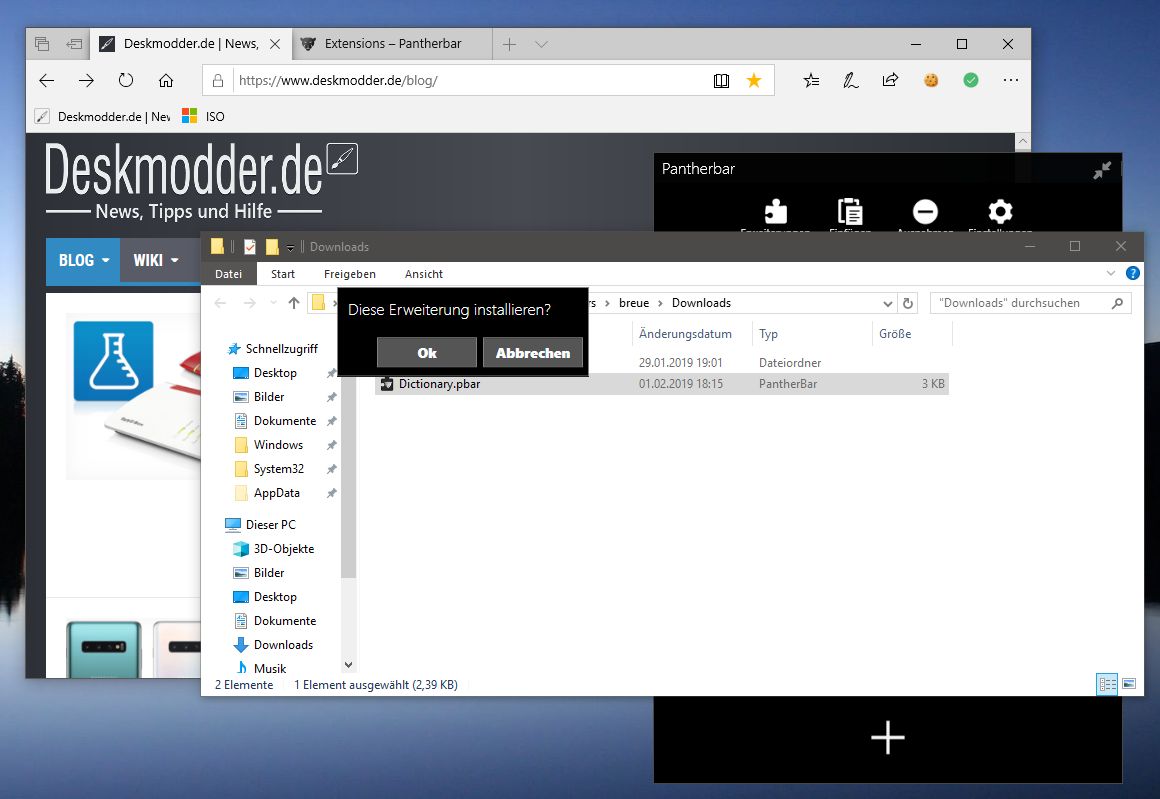Open the Start ribbon tab
This screenshot has height=799, width=1160.
283,274
